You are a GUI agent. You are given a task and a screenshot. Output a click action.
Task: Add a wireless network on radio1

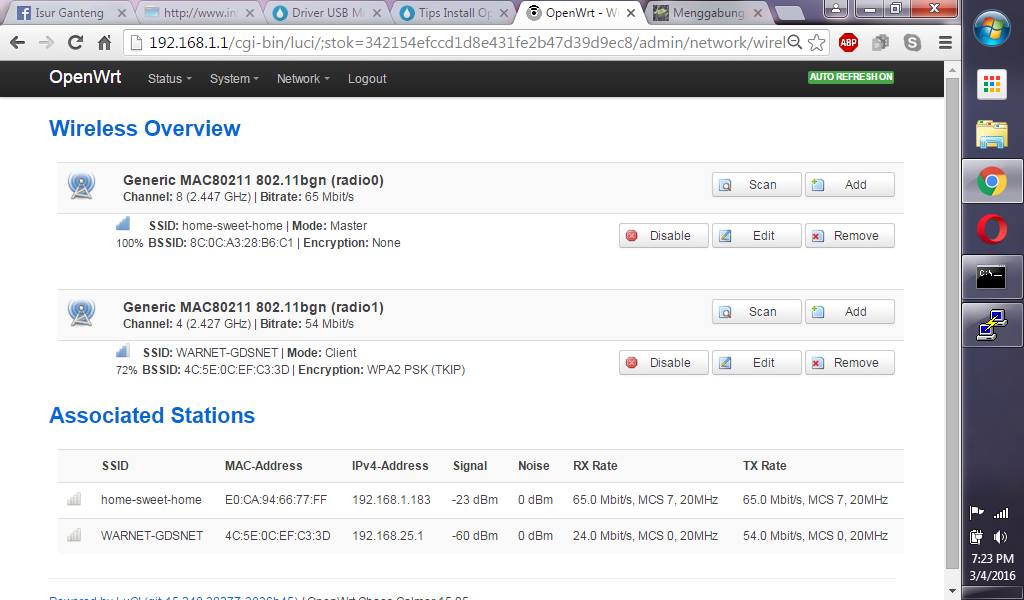[850, 311]
